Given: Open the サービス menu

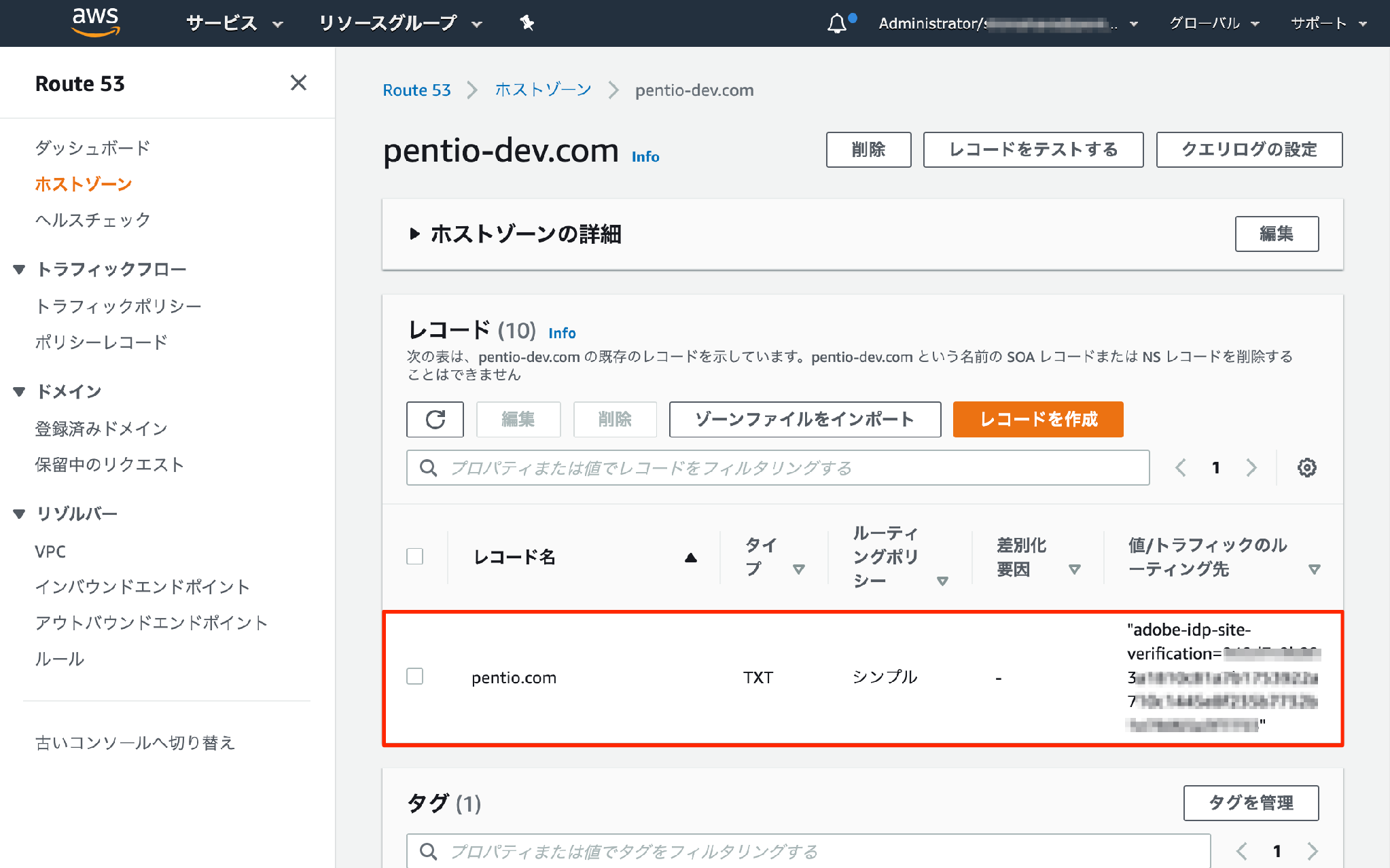Looking at the screenshot, I should coord(234,23).
